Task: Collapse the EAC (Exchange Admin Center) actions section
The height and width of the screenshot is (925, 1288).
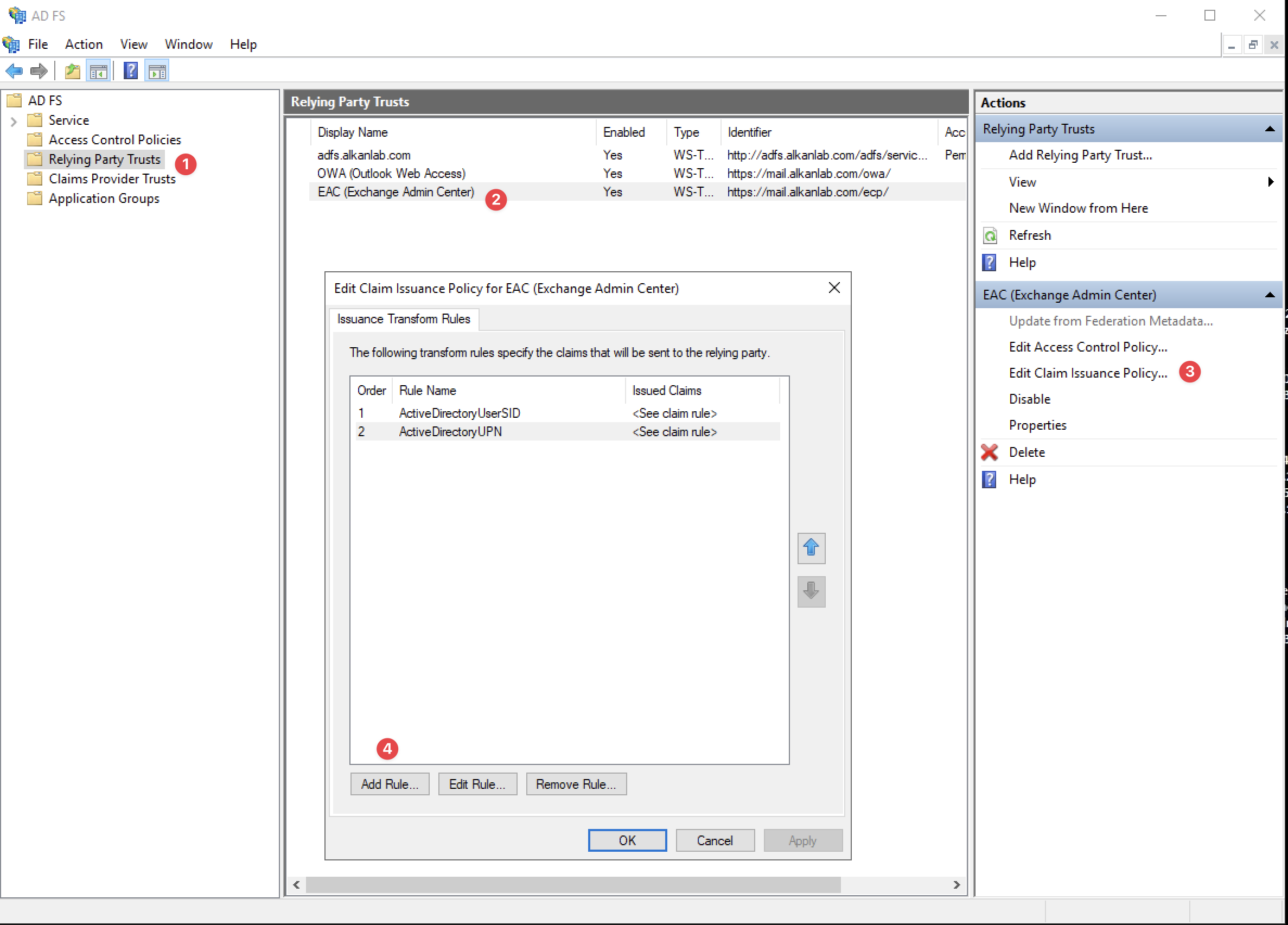Action: pos(1270,295)
